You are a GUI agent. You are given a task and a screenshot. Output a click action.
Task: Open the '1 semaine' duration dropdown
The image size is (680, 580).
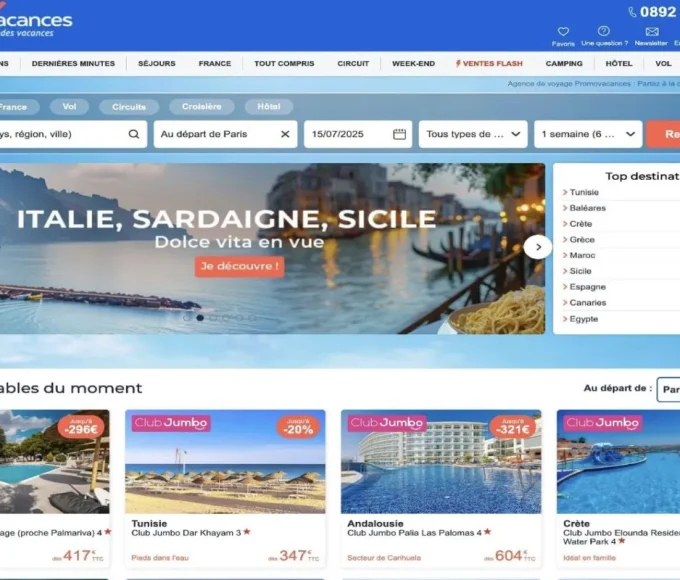588,134
